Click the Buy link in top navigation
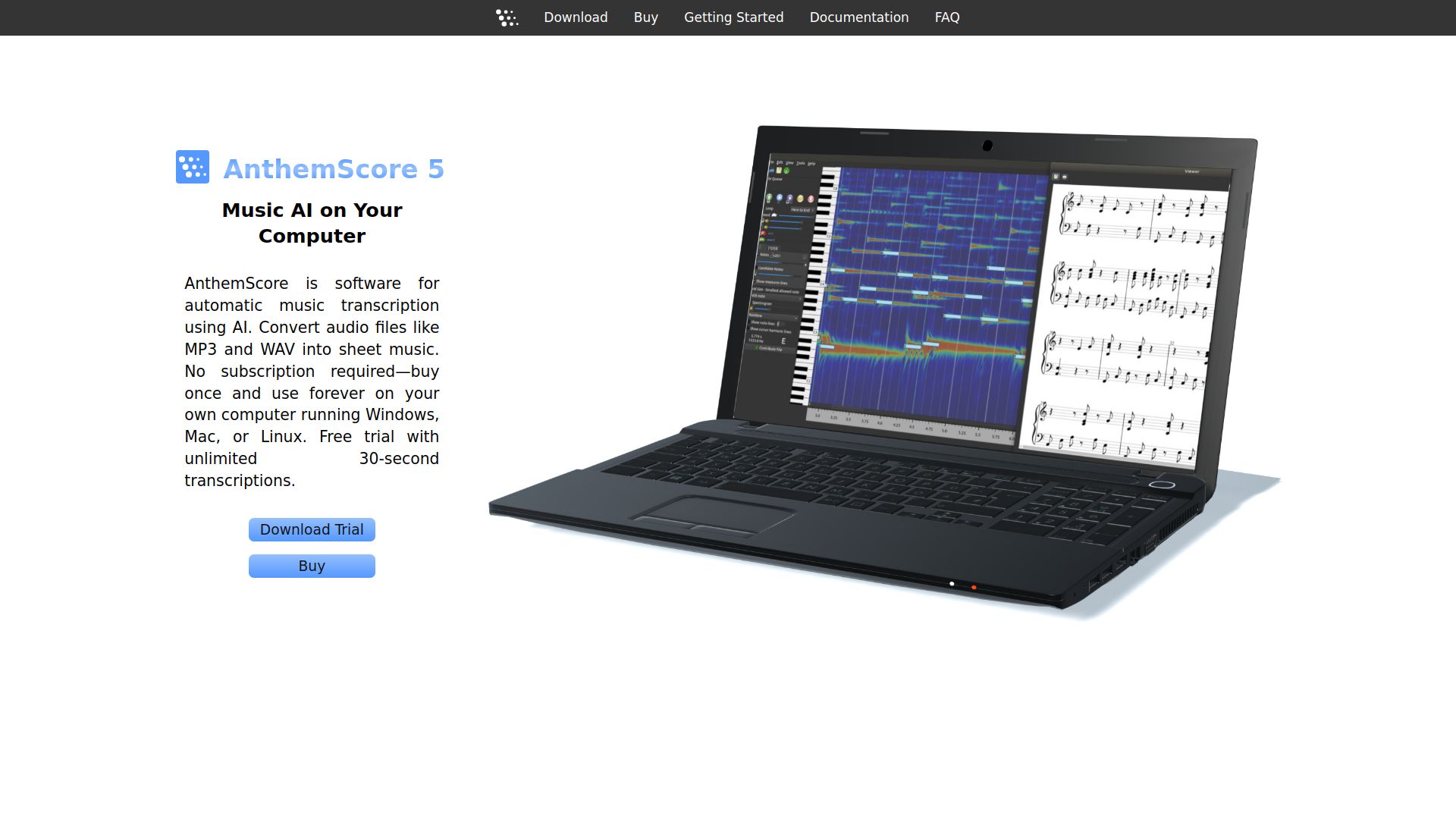Image resolution: width=1456 pixels, height=819 pixels. [645, 17]
